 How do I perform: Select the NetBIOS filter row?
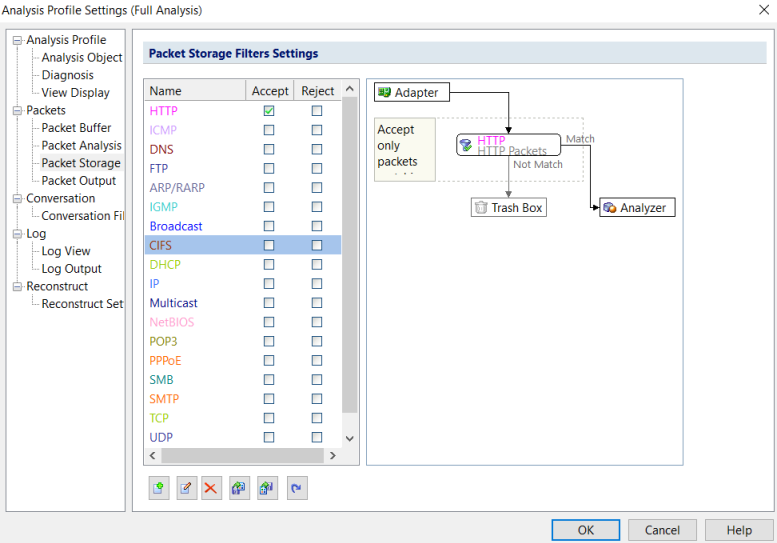point(243,322)
